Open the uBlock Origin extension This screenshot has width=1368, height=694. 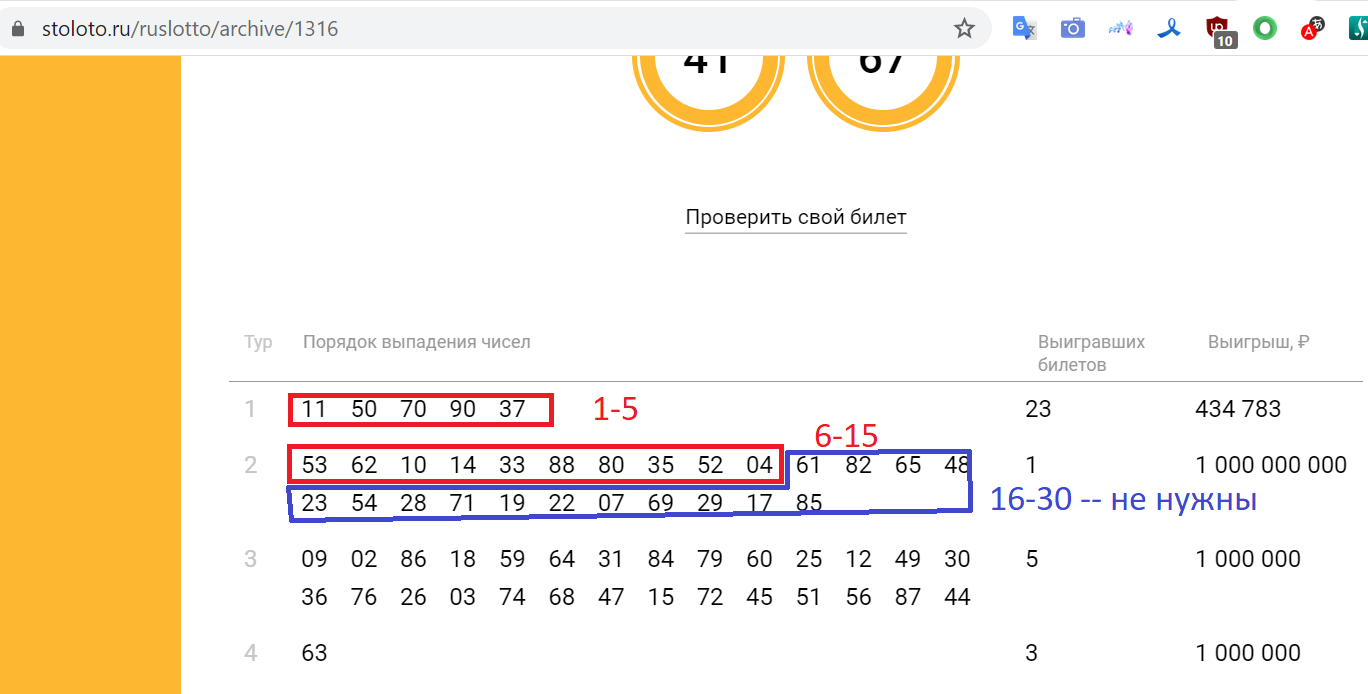pyautogui.click(x=1218, y=29)
